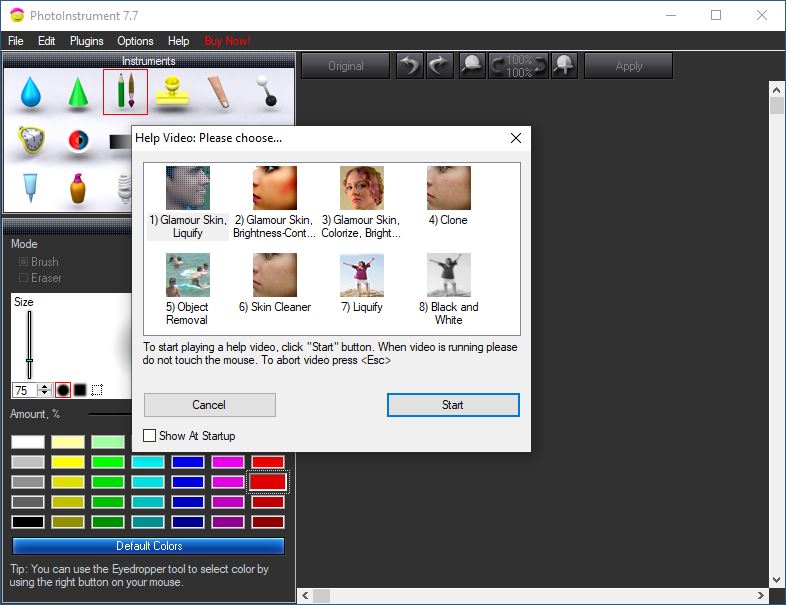The image size is (786, 605).
Task: Click the brush size value field
Action: [25, 390]
